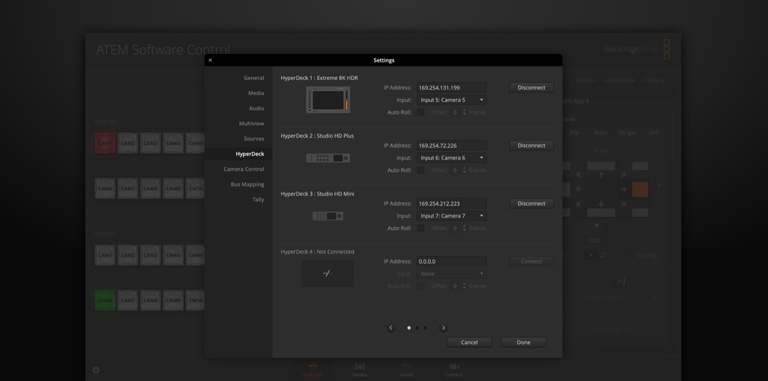Open Input 5: Camera 5 dropdown
Screen dimensions: 768x381
click(452, 100)
